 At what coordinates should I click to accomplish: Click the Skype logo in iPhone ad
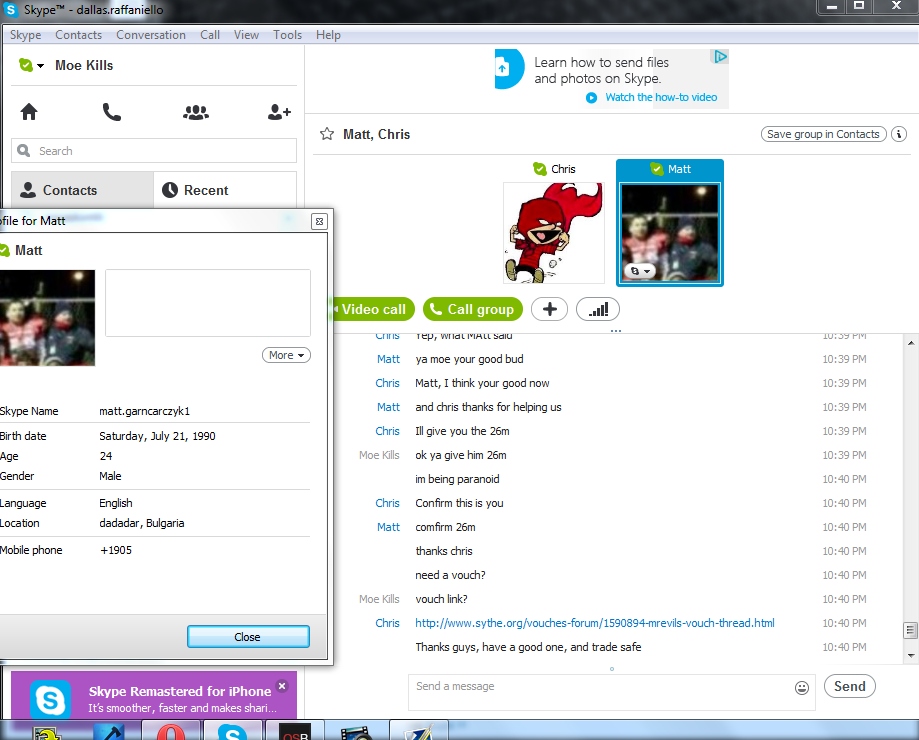(x=50, y=699)
